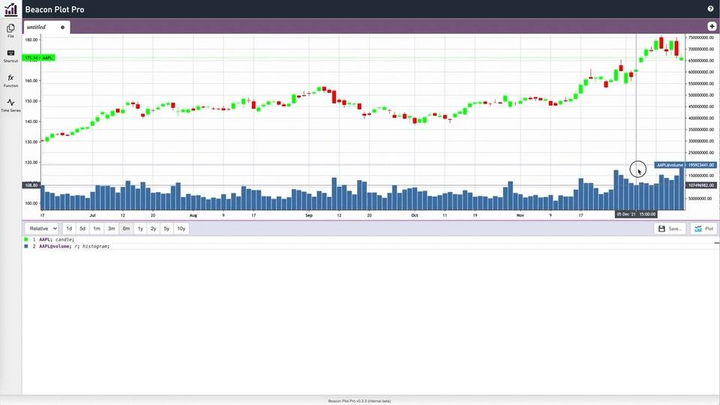Click the help question mark icon

(x=710, y=9)
